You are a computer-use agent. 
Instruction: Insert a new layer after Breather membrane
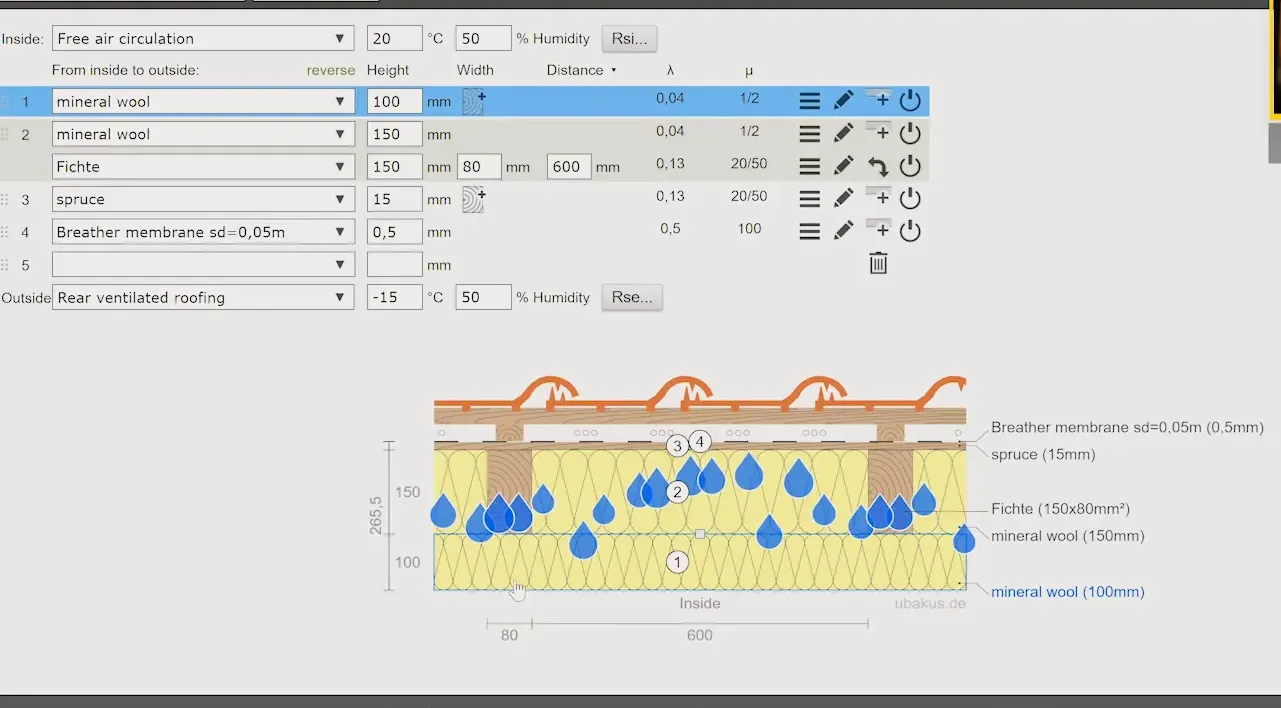coord(877,231)
